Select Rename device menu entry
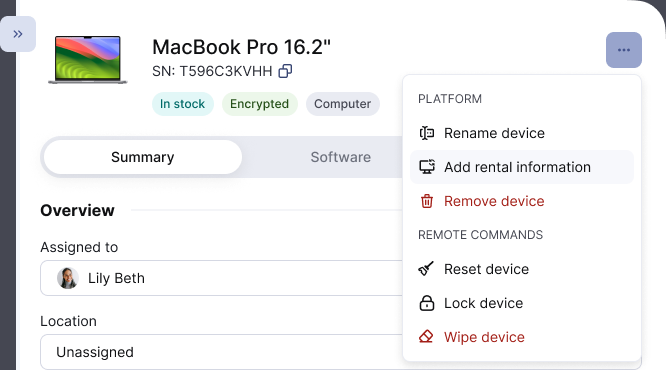This screenshot has height=370, width=666. [522, 133]
